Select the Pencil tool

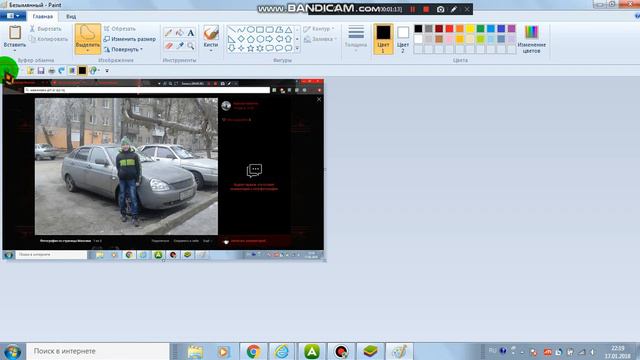pyautogui.click(x=169, y=33)
